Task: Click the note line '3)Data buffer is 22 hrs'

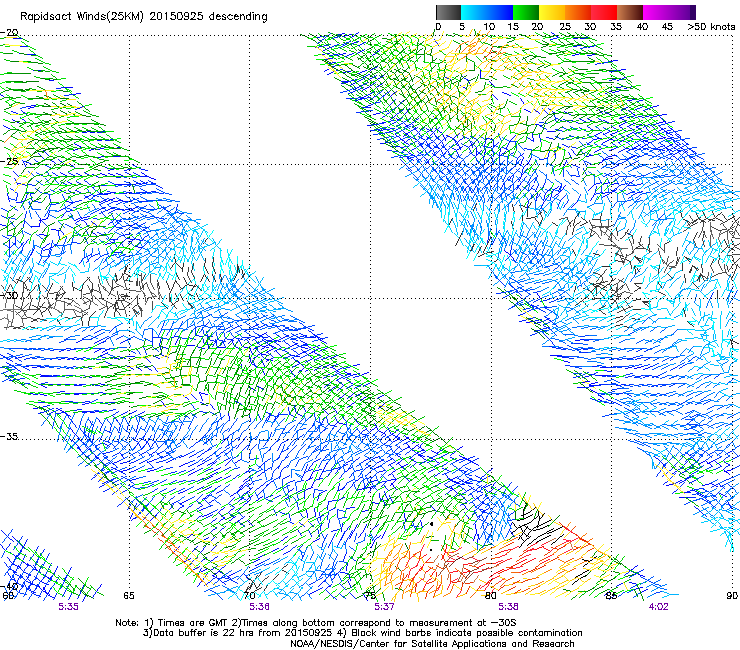Action: point(362,633)
